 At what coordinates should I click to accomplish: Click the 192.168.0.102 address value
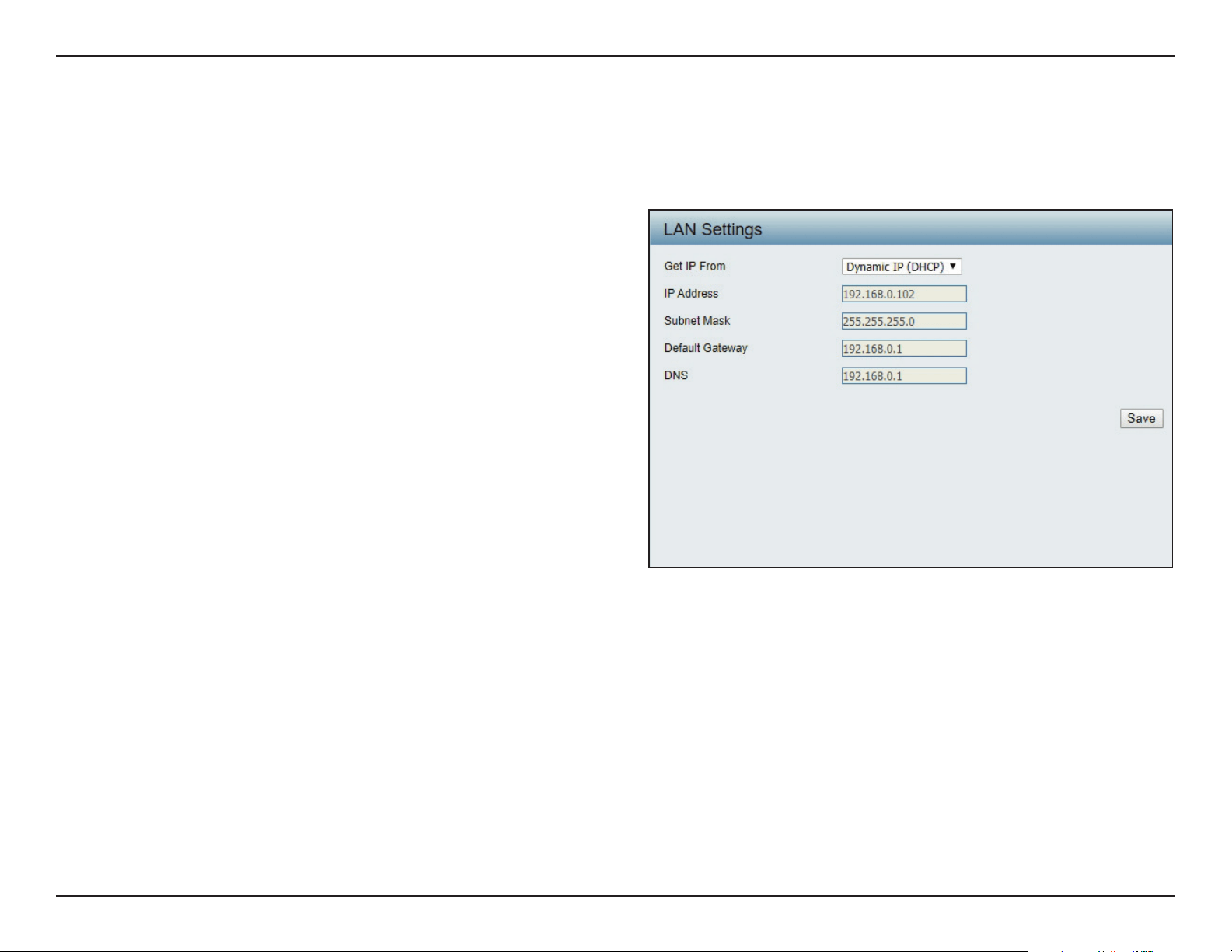(x=879, y=295)
